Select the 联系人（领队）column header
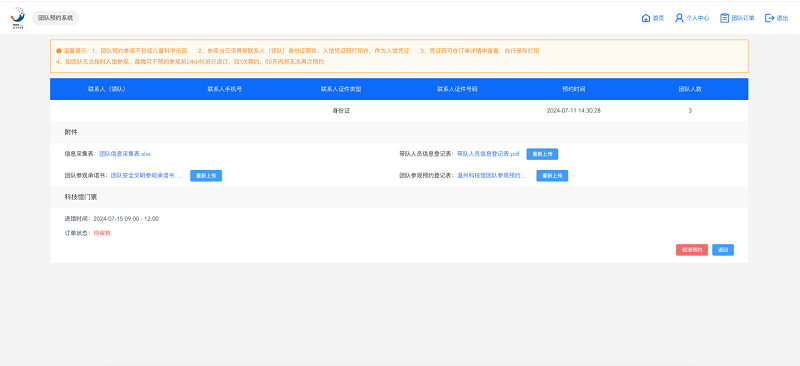800x366 pixels. point(107,89)
